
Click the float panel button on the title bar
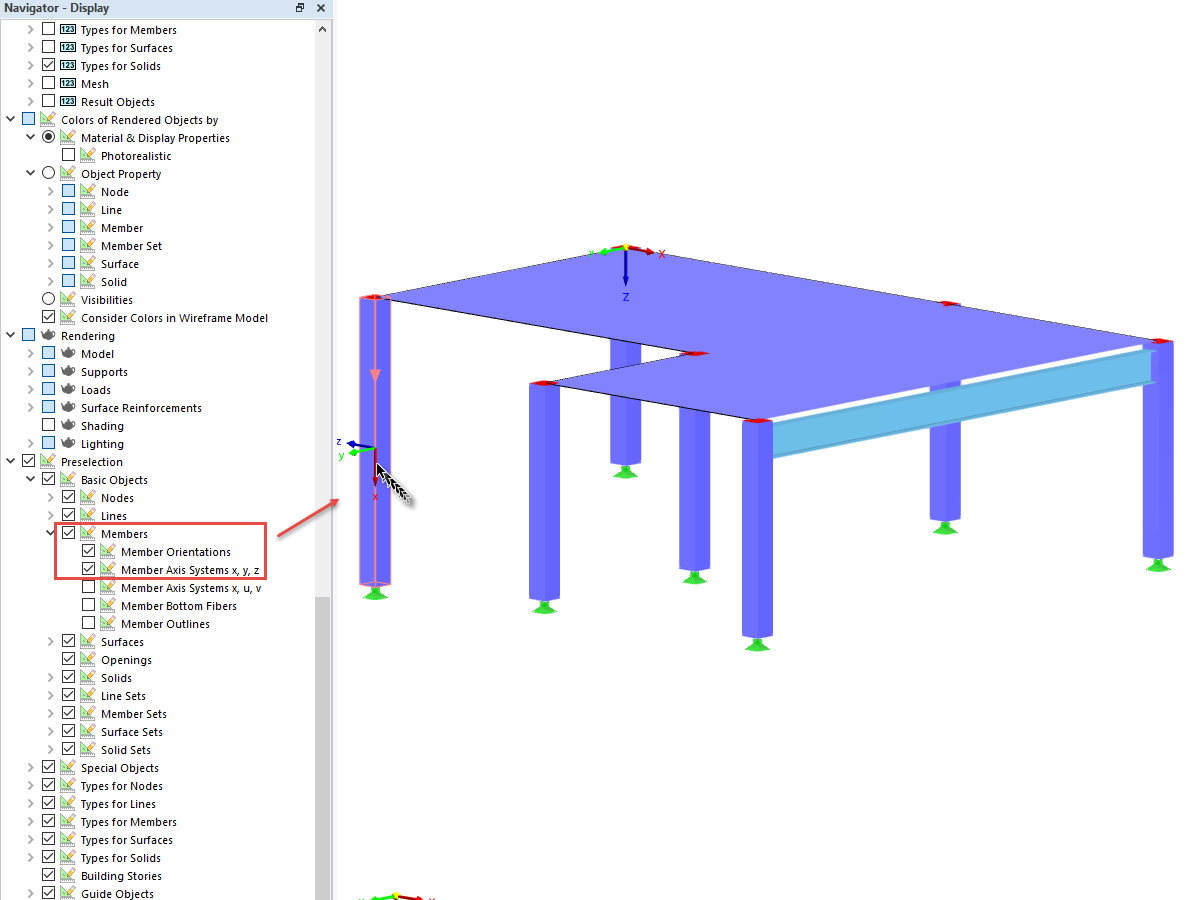pyautogui.click(x=298, y=8)
